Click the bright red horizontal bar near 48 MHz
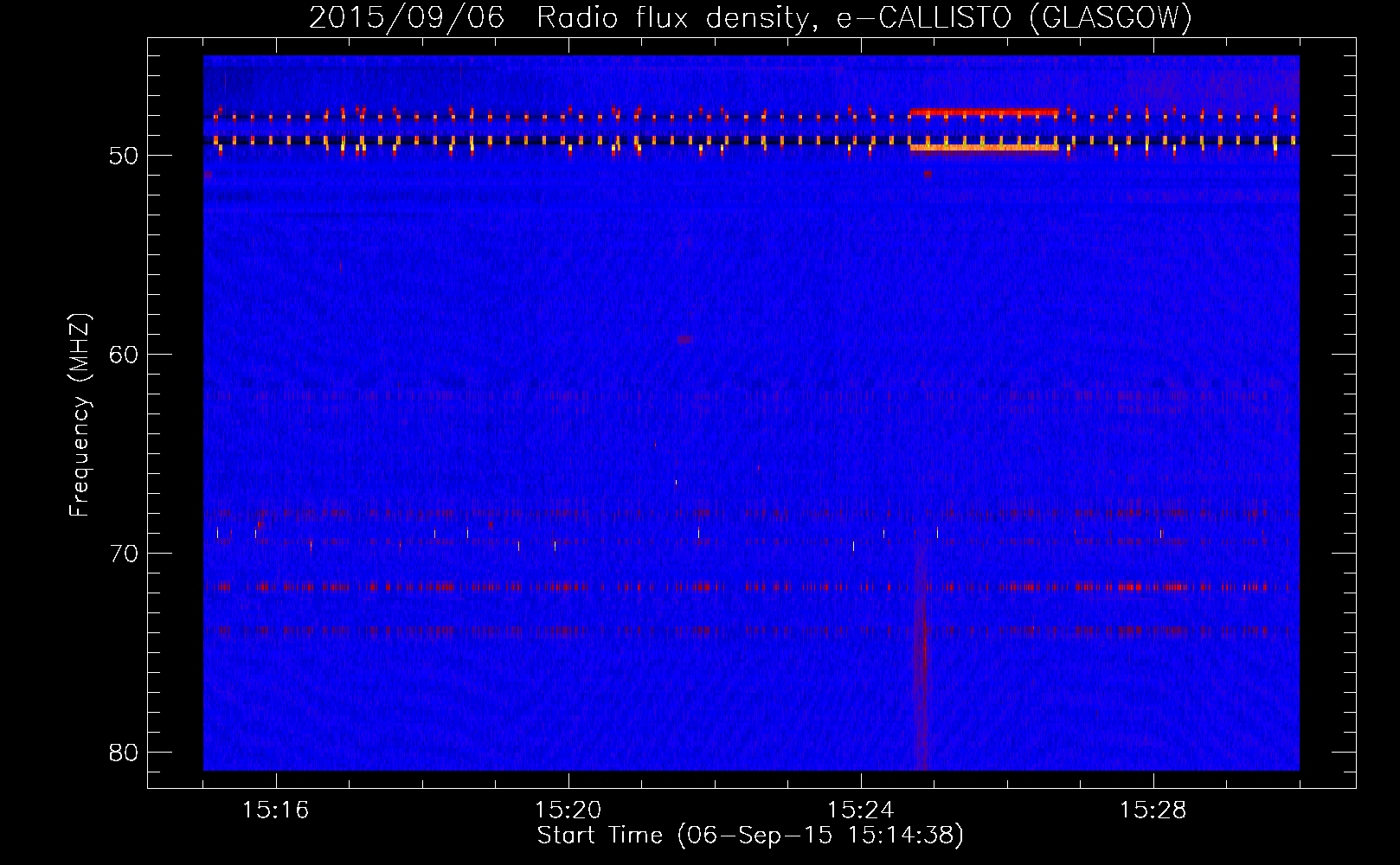1400x865 pixels. click(984, 112)
